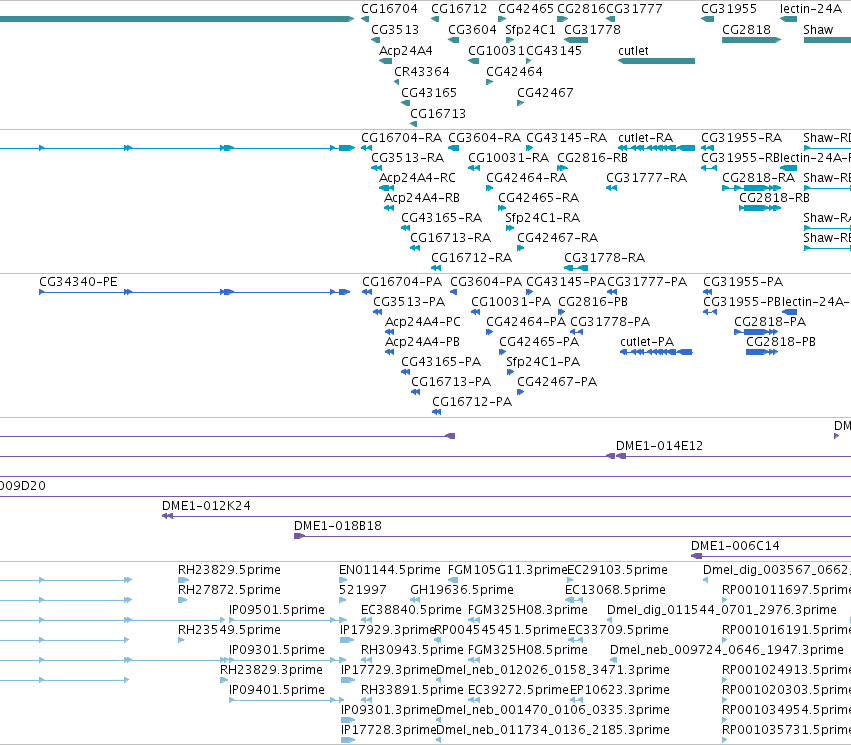
Task: Click protein CG34340-PE label
Action: (x=78, y=282)
